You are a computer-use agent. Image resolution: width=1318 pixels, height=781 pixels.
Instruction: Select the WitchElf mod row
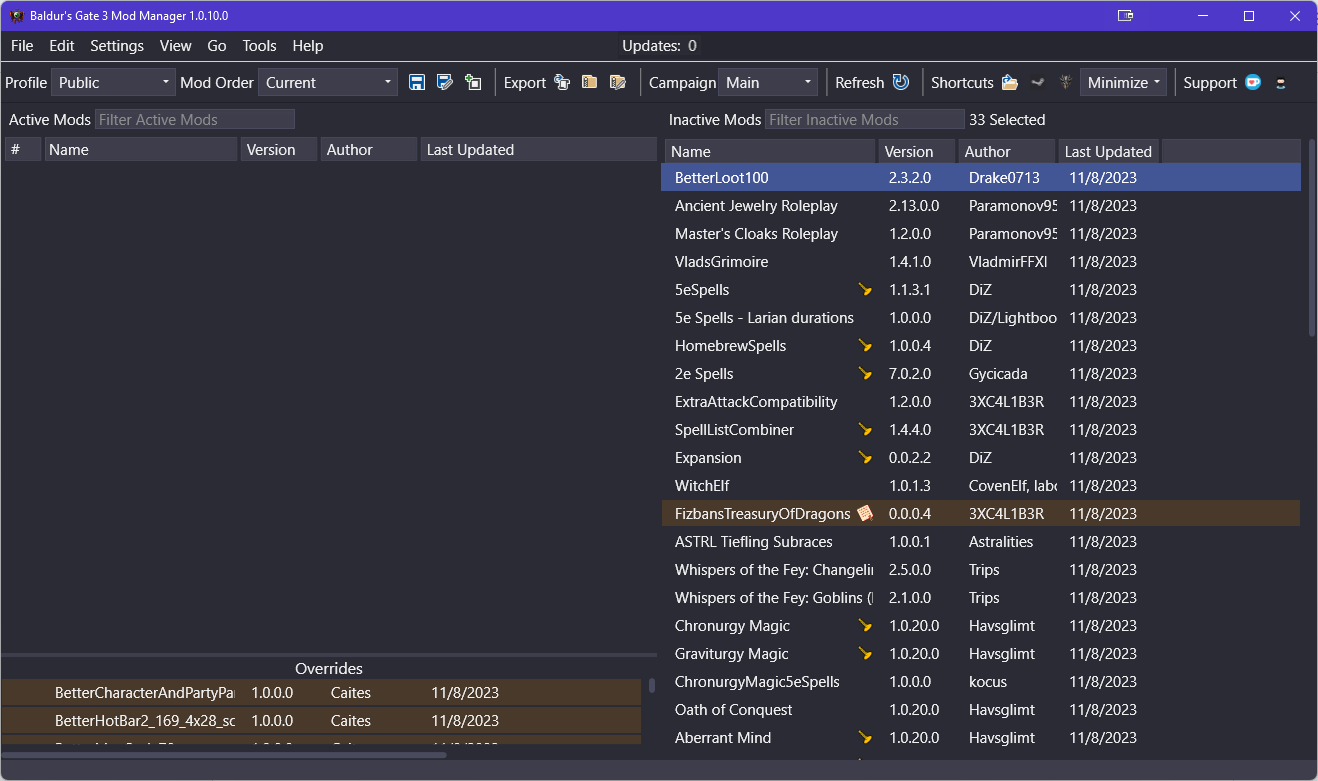tap(981, 486)
